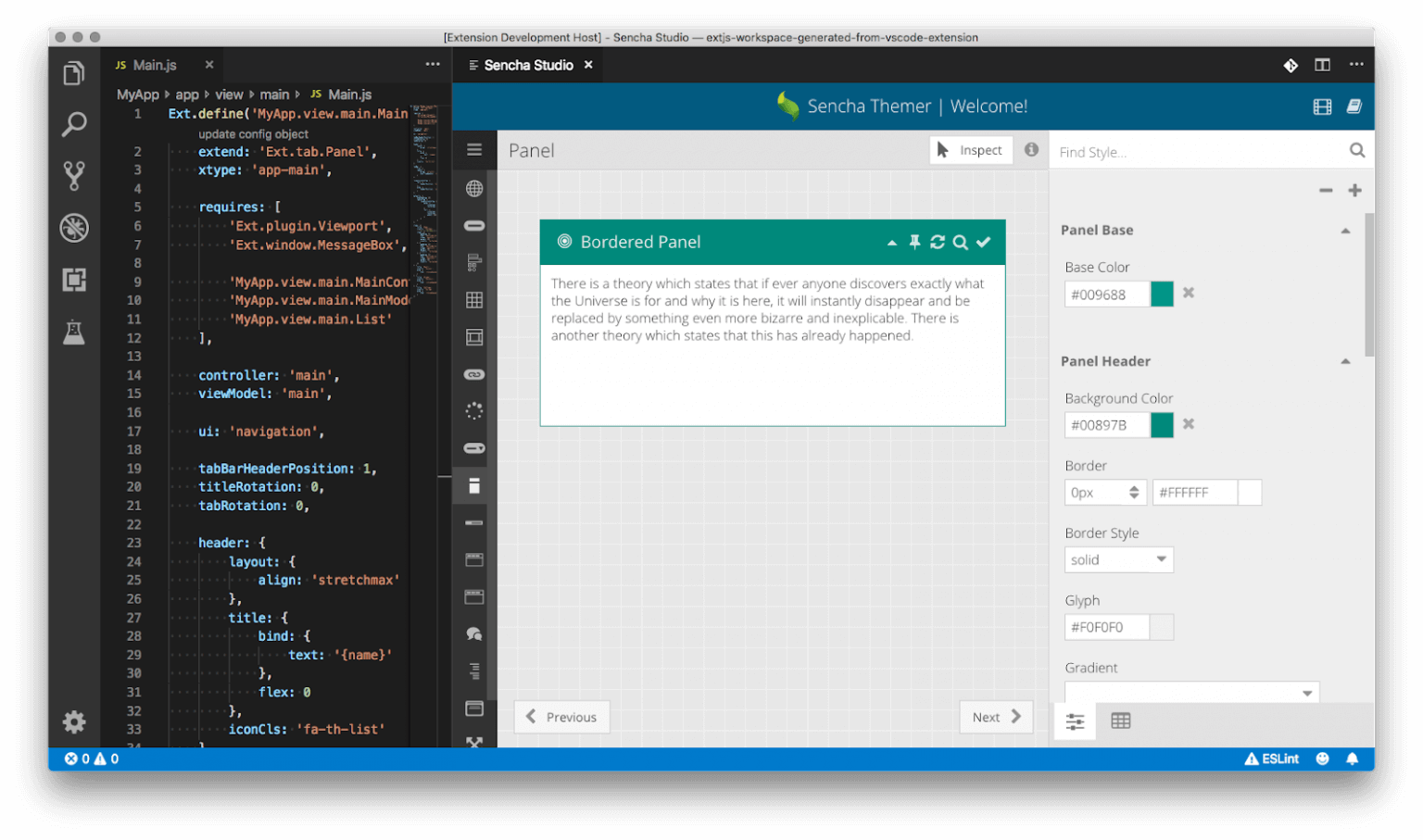Toggle split editor layout icon
Image resolution: width=1423 pixels, height=840 pixels.
click(x=1322, y=65)
